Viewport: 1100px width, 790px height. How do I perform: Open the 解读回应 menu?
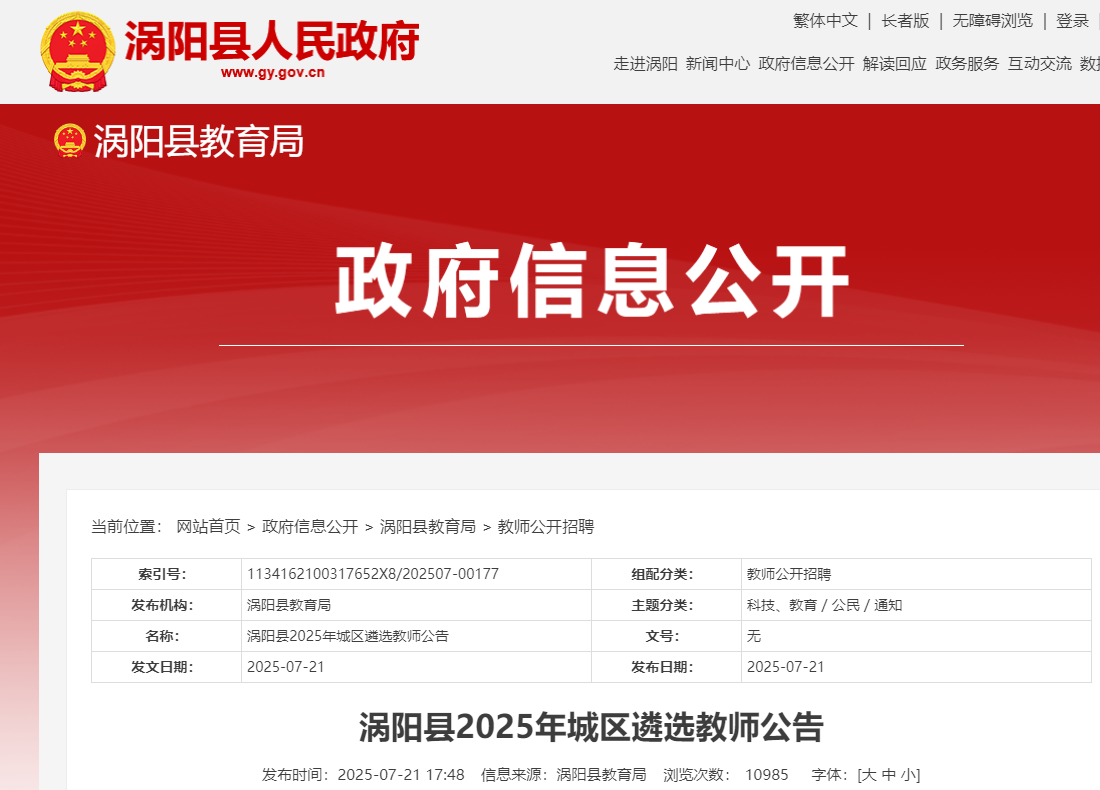point(894,64)
